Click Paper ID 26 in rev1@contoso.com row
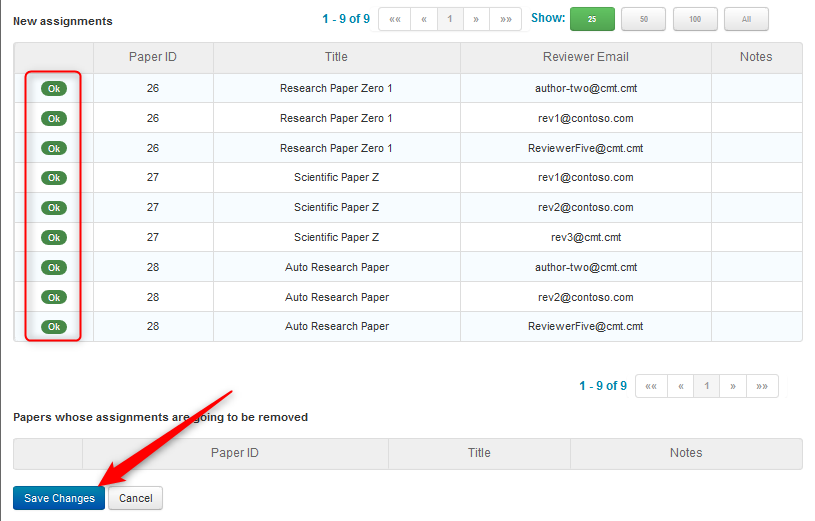 [153, 119]
